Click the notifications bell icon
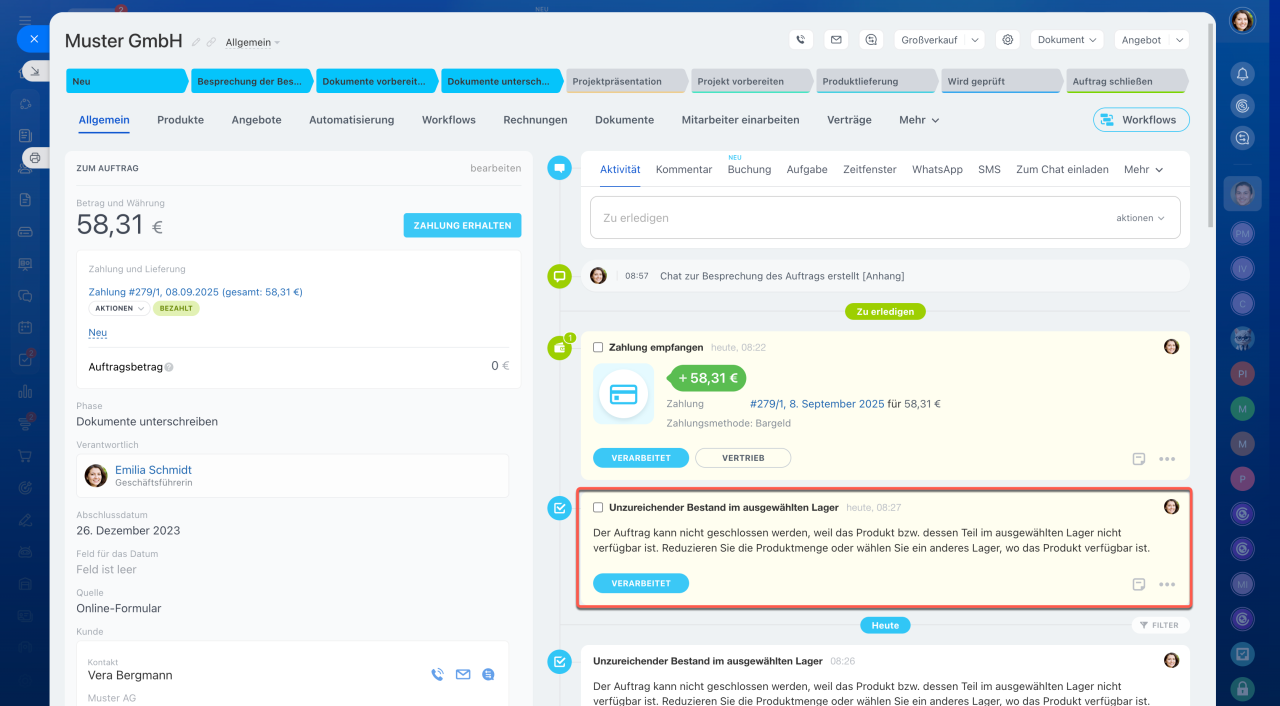This screenshot has width=1280, height=706. (1242, 74)
